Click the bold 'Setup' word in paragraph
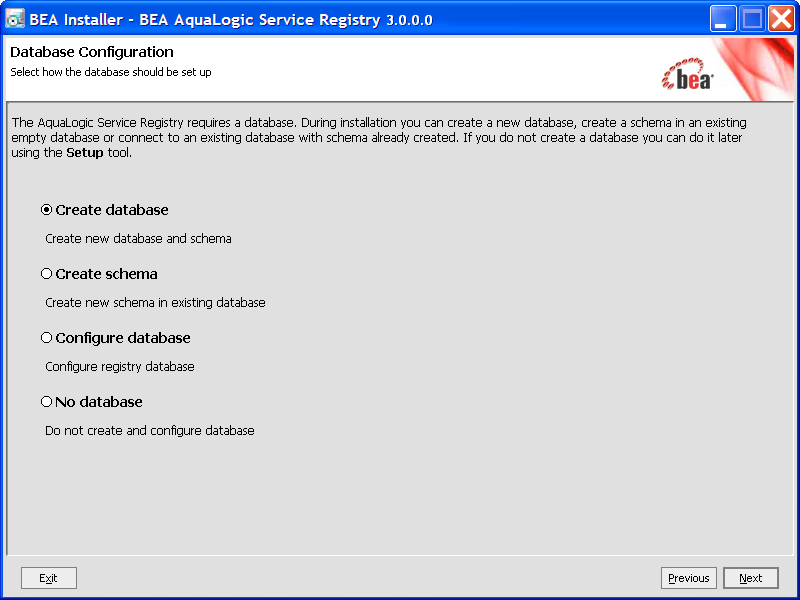800x600 pixels. [85, 153]
